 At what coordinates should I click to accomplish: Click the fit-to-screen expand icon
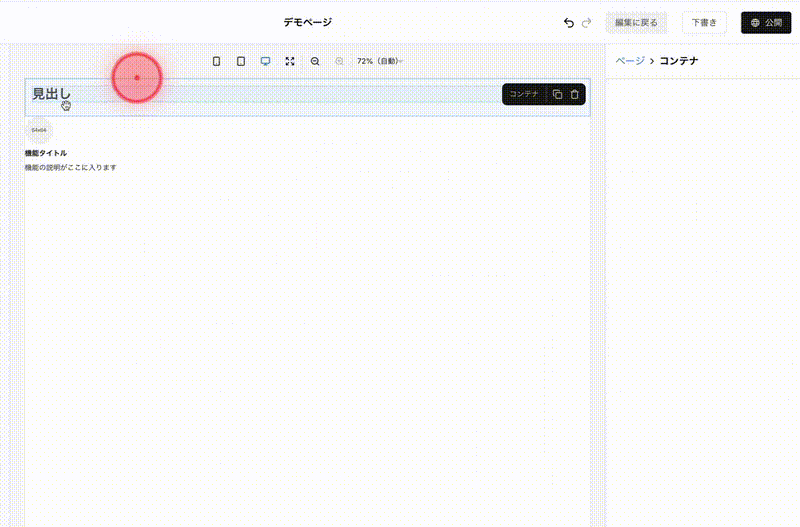290,61
